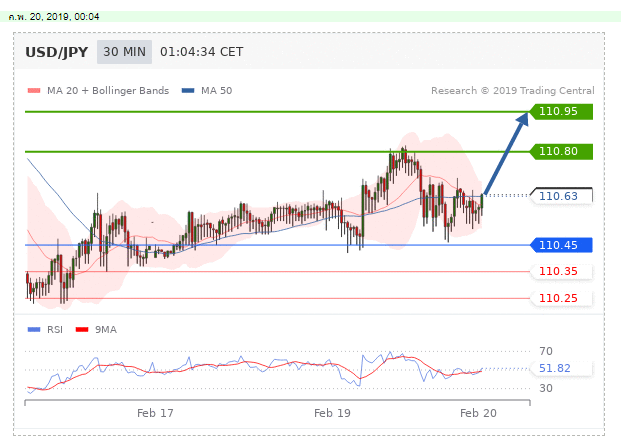Click the 9MA red legend swatch

[x=82, y=329]
